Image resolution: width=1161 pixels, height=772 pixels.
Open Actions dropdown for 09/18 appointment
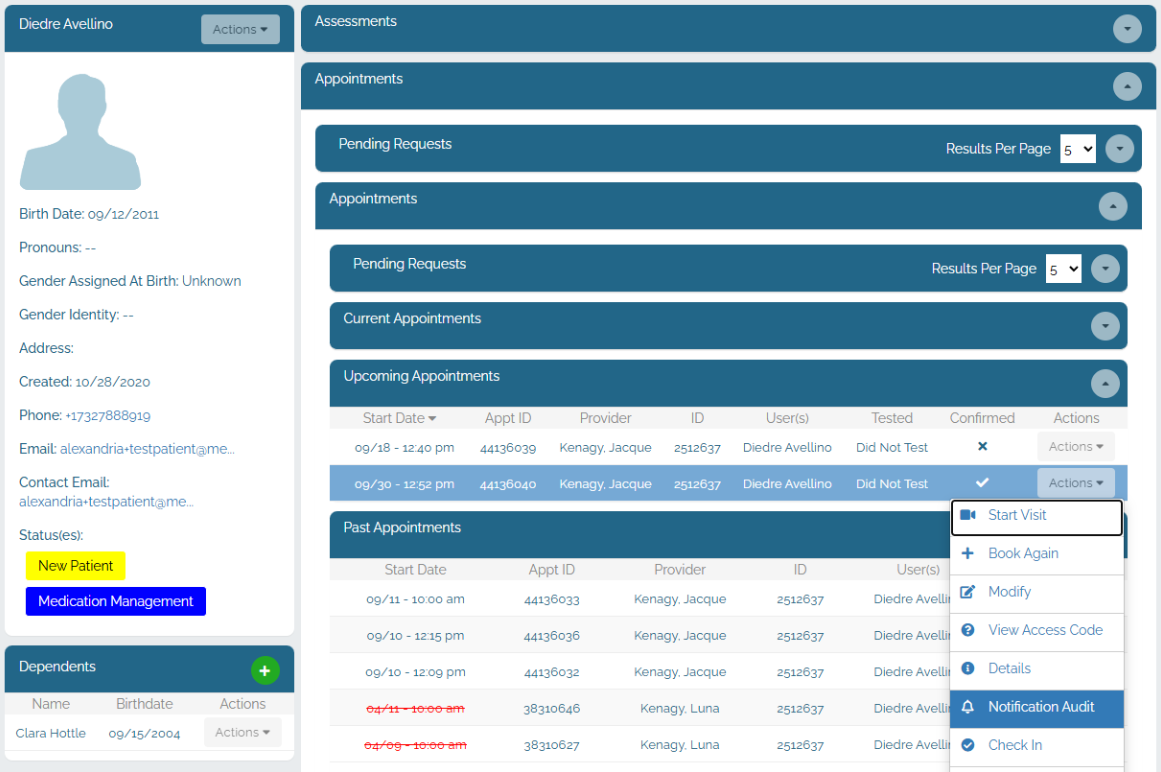1075,446
